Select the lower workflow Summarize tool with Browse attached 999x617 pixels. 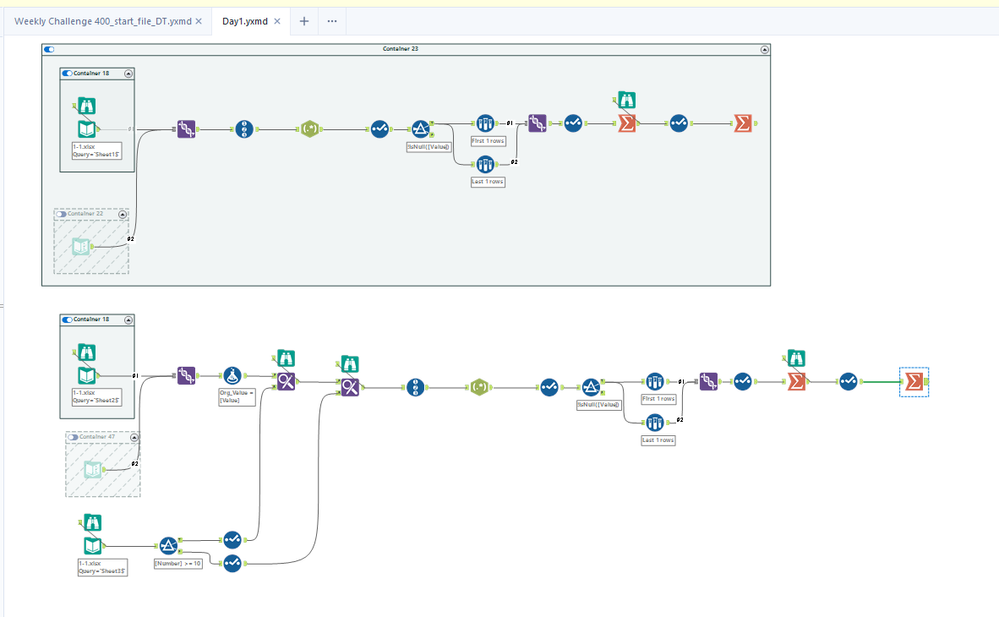(x=796, y=382)
